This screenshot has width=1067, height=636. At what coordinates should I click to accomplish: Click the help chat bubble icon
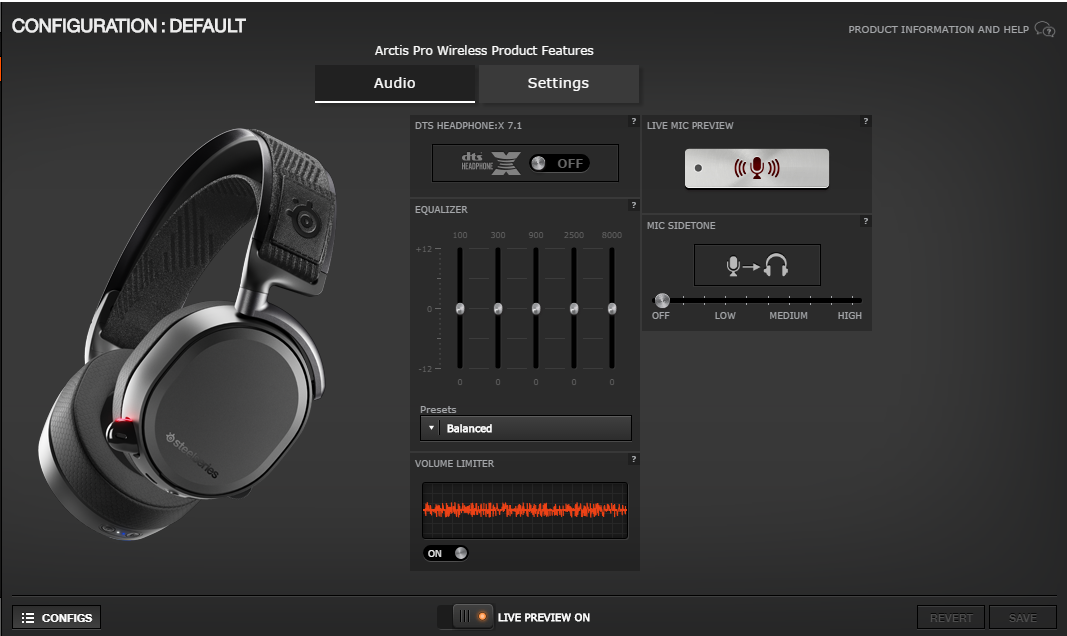[1045, 29]
